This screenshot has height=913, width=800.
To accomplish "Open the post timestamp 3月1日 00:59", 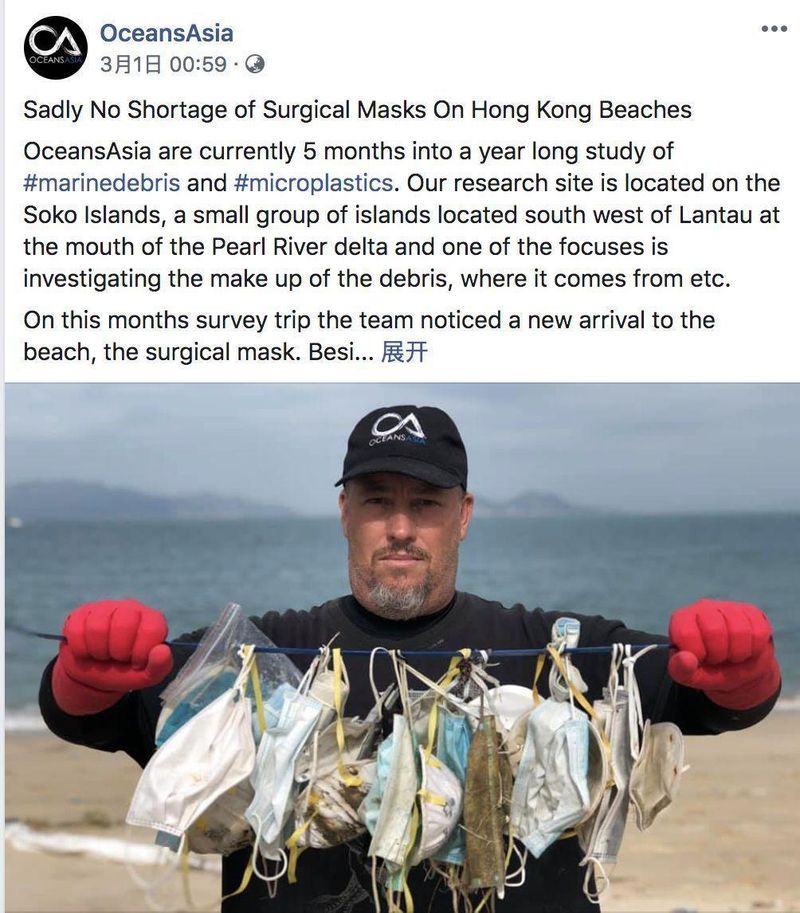I will pos(163,64).
